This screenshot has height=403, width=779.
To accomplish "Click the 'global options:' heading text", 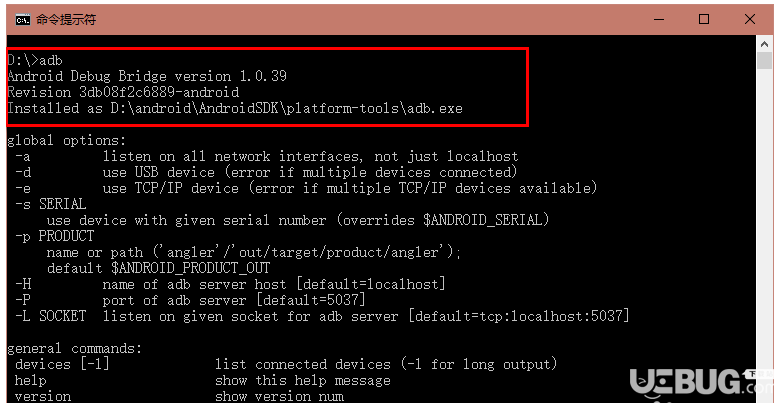I will tap(67, 140).
